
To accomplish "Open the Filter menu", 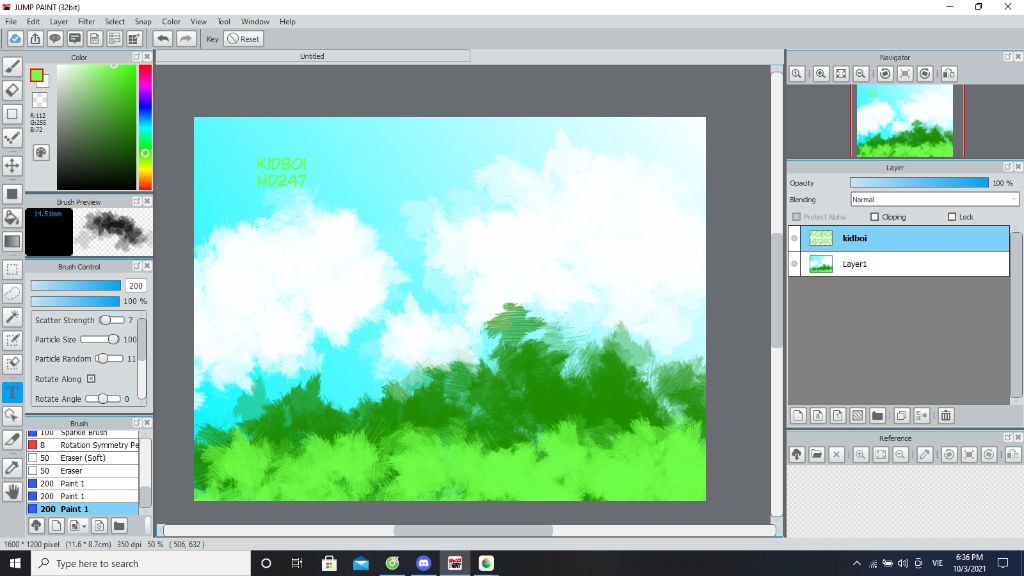I will tap(86, 22).
